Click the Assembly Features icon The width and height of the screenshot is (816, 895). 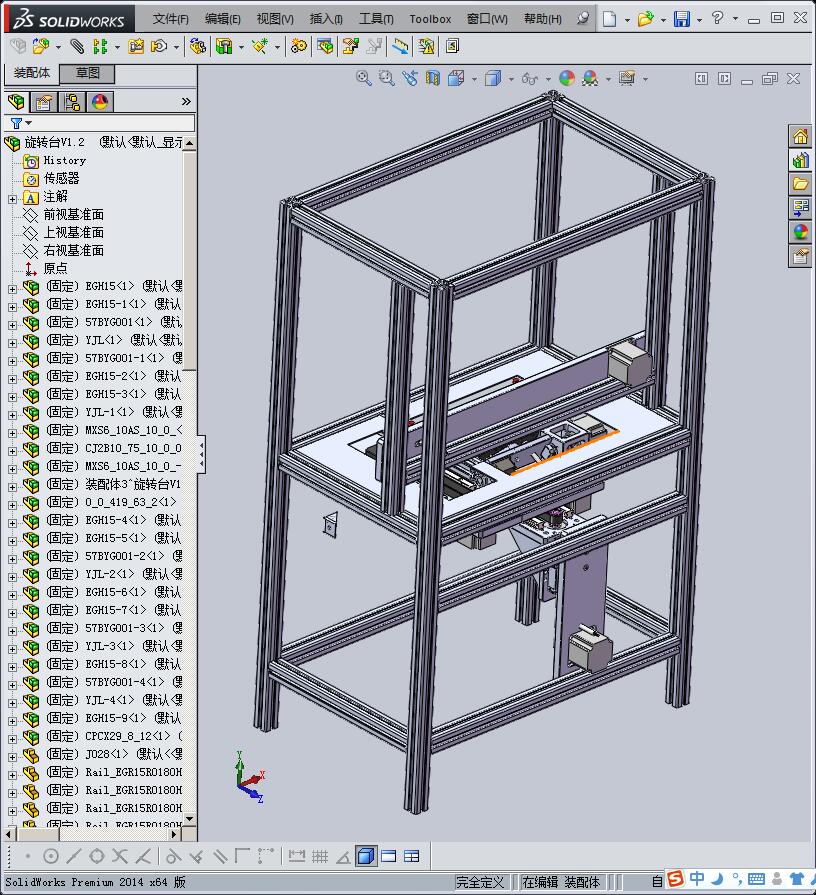[224, 46]
